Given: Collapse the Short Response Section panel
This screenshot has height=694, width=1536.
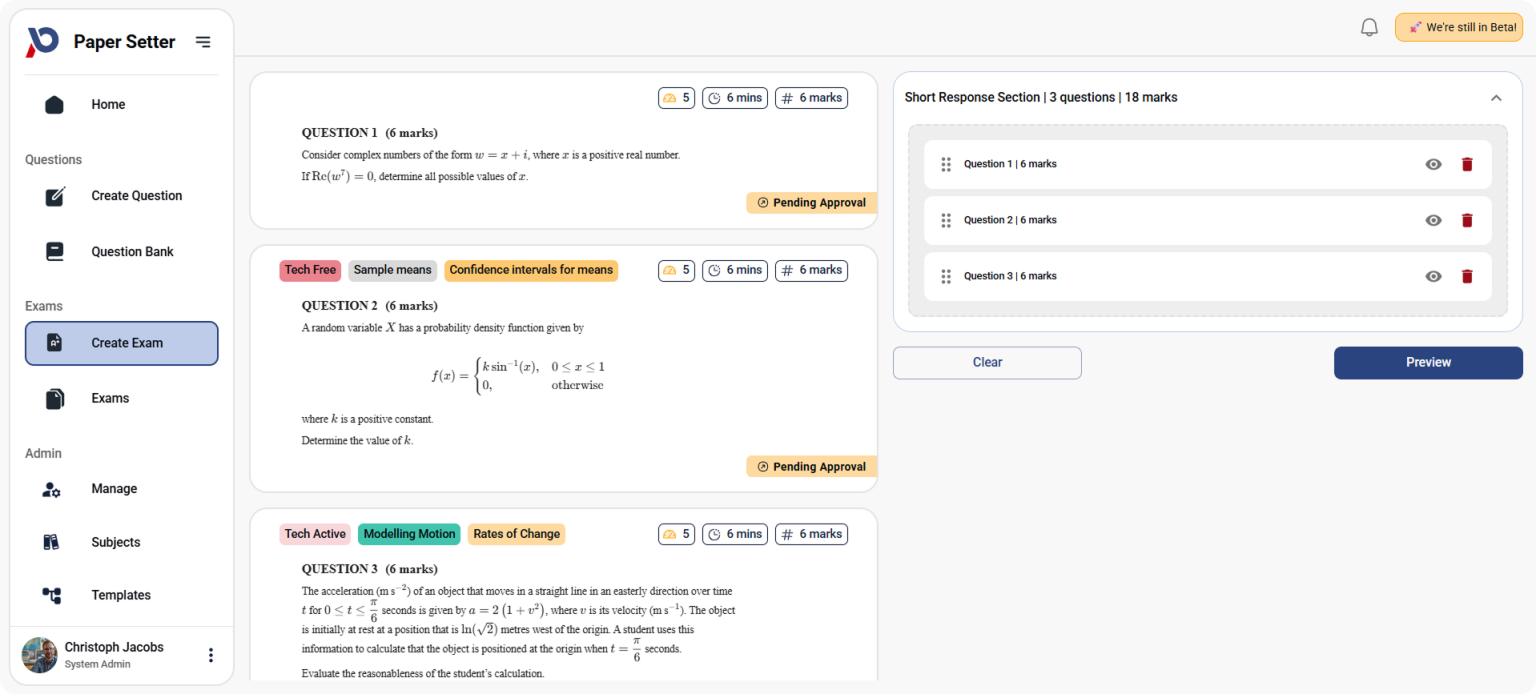Looking at the screenshot, I should point(1496,97).
